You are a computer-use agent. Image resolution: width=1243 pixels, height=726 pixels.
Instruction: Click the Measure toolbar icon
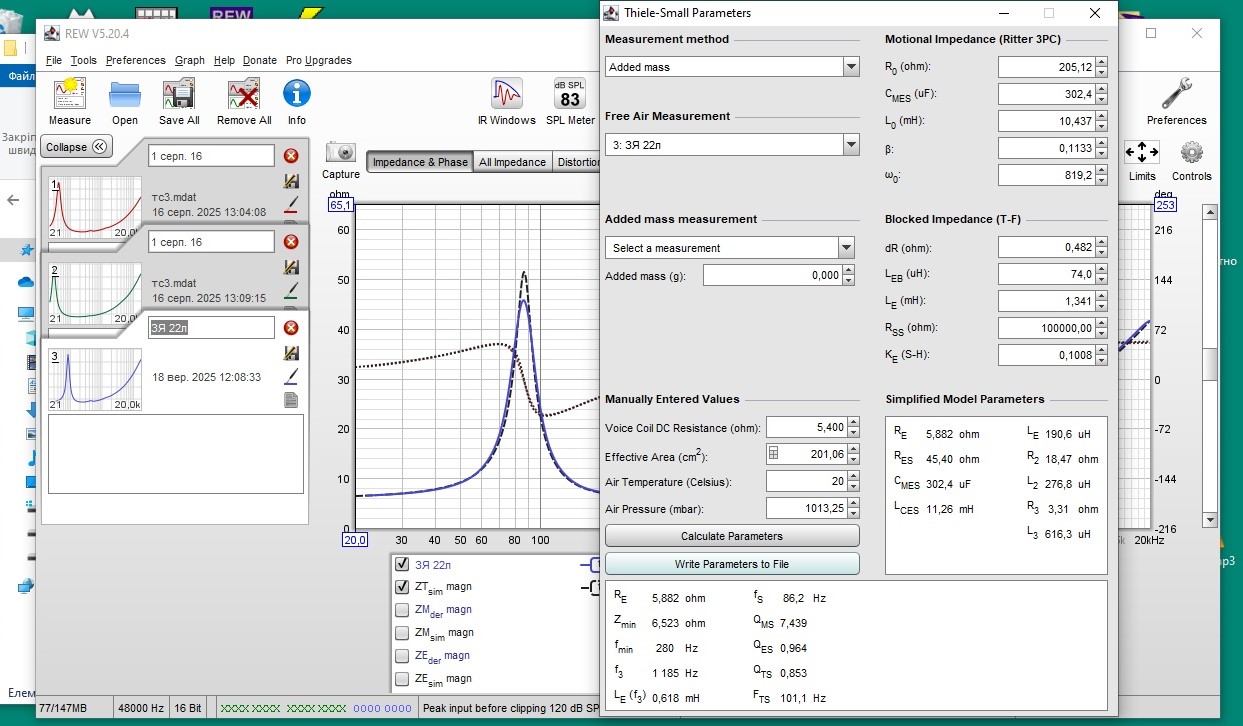(x=69, y=95)
